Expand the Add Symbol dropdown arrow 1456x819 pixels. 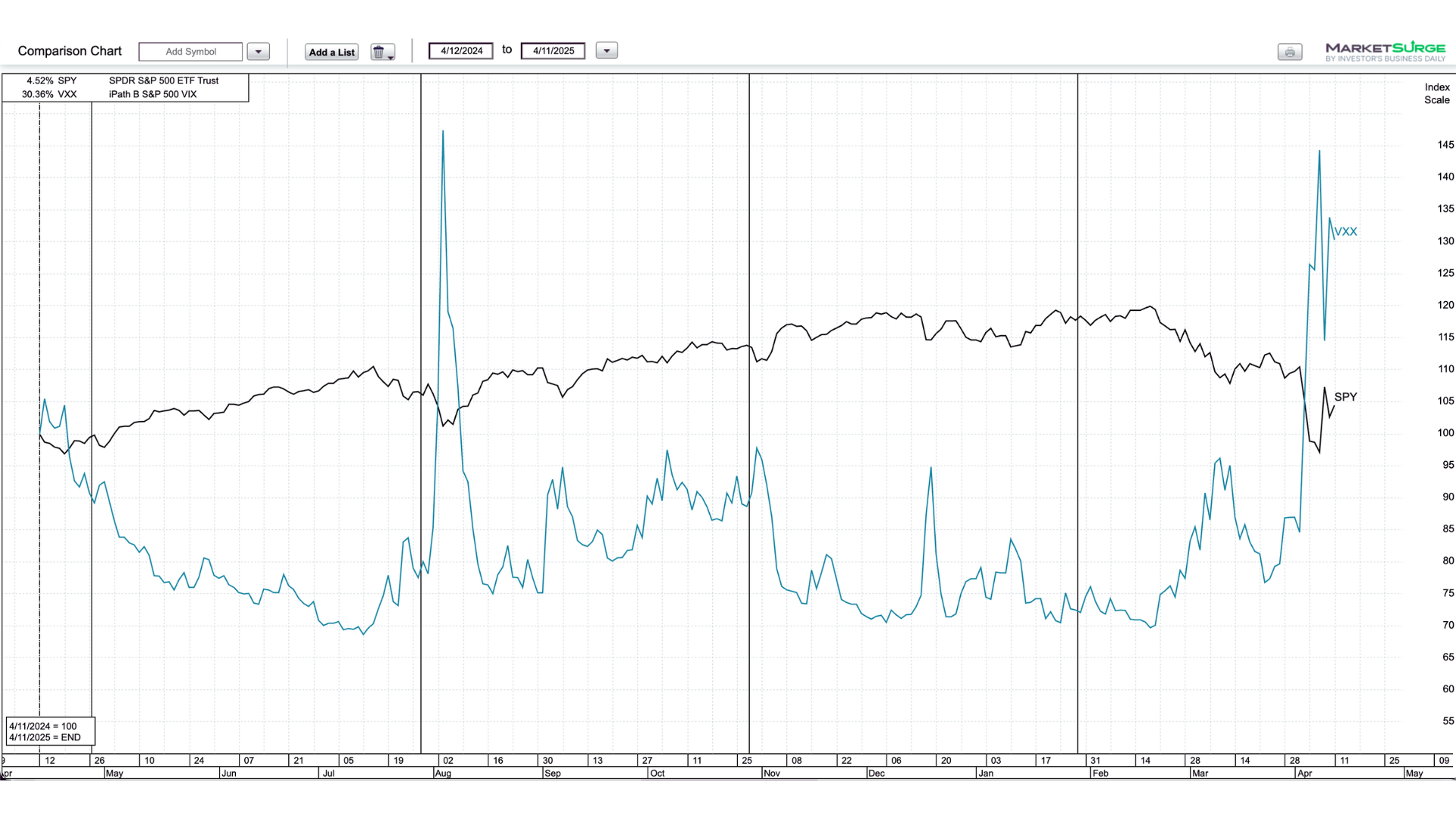tap(258, 52)
